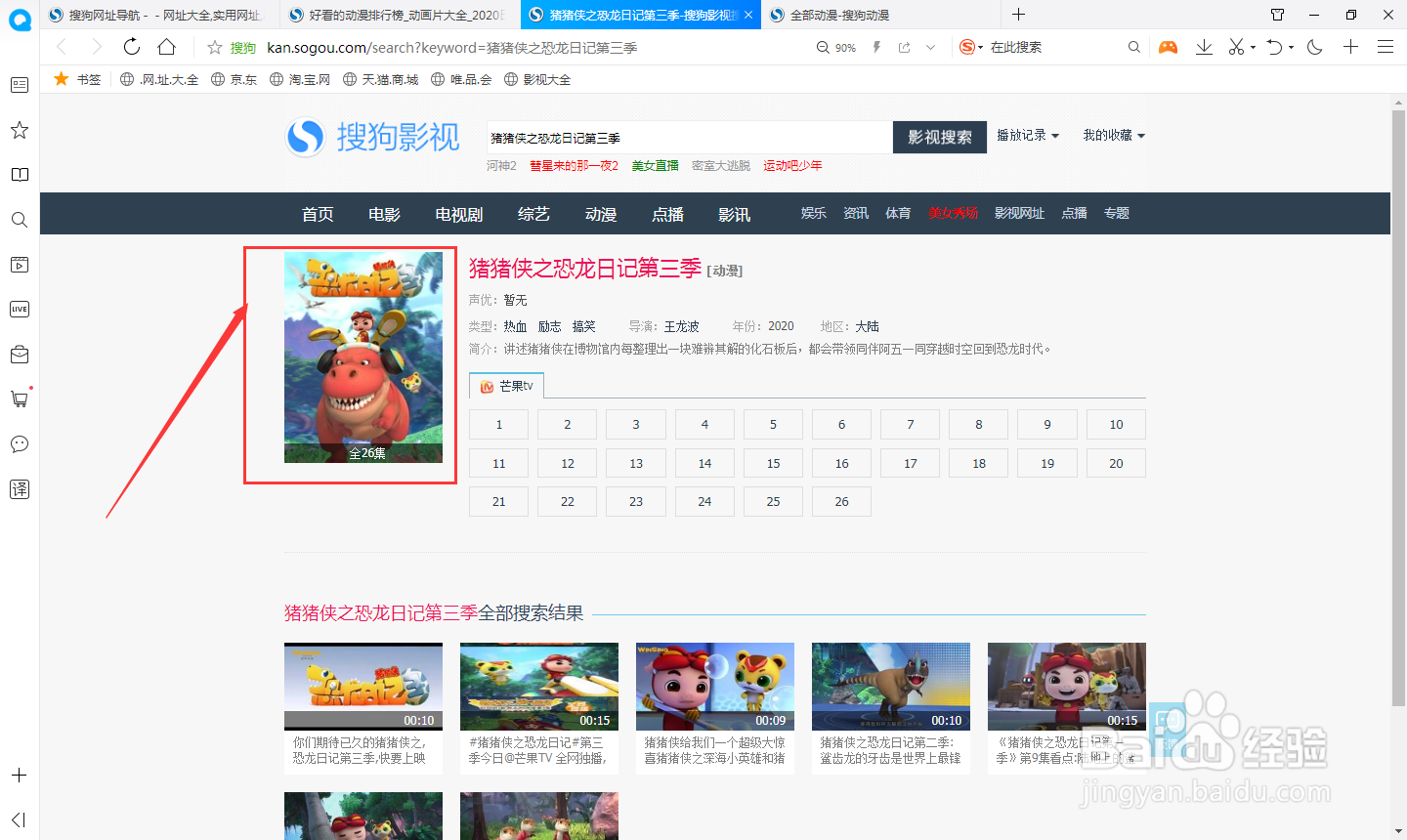
Task: Switch to the 全部动漫-搜狗动漫 tab
Action: pos(881,15)
